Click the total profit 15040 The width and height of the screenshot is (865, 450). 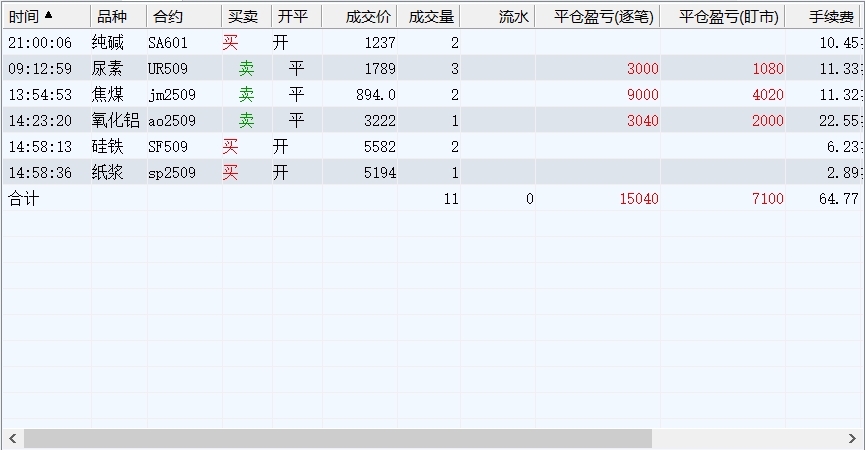click(x=639, y=199)
